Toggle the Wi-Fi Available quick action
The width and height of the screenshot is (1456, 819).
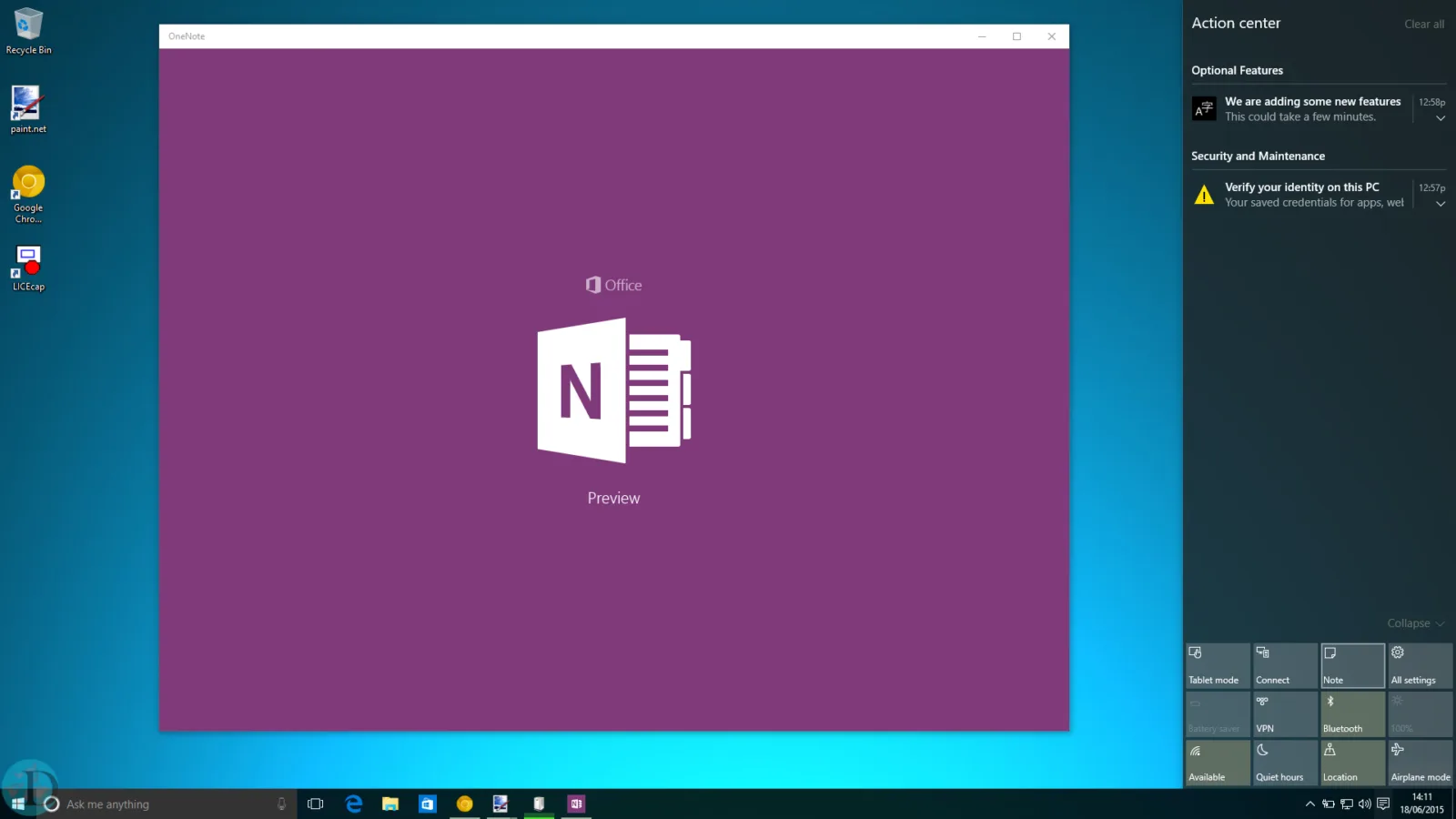(1218, 763)
